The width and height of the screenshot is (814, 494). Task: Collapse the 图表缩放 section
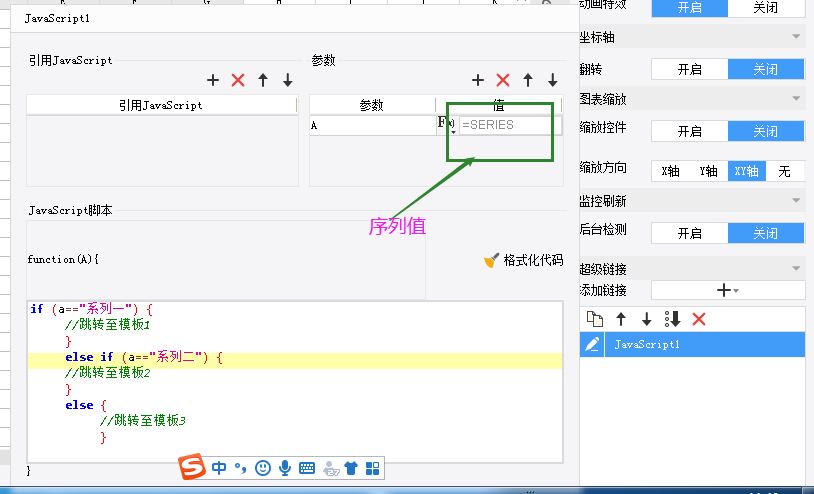pyautogui.click(x=796, y=99)
